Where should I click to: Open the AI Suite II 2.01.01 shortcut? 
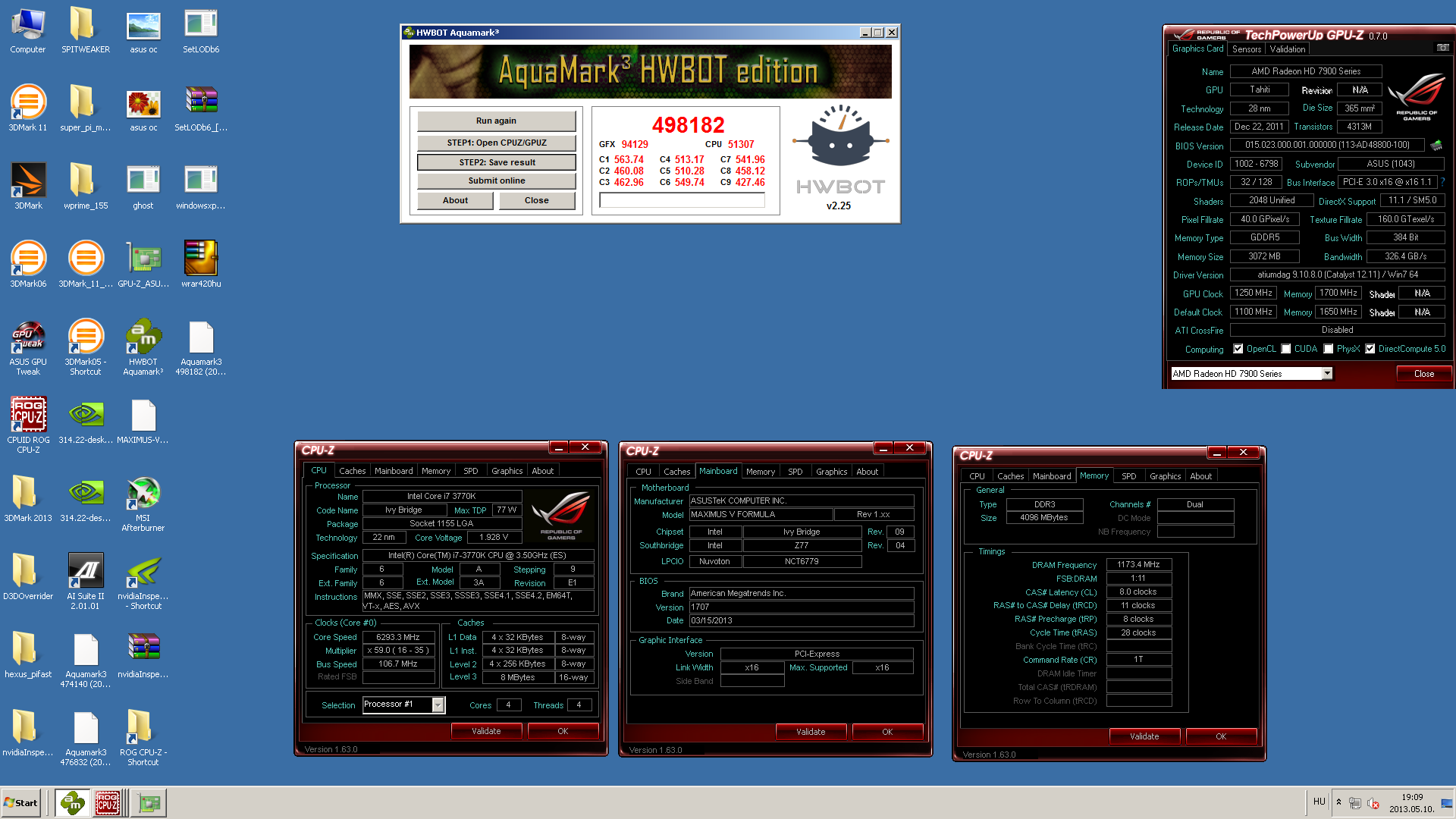pyautogui.click(x=85, y=582)
